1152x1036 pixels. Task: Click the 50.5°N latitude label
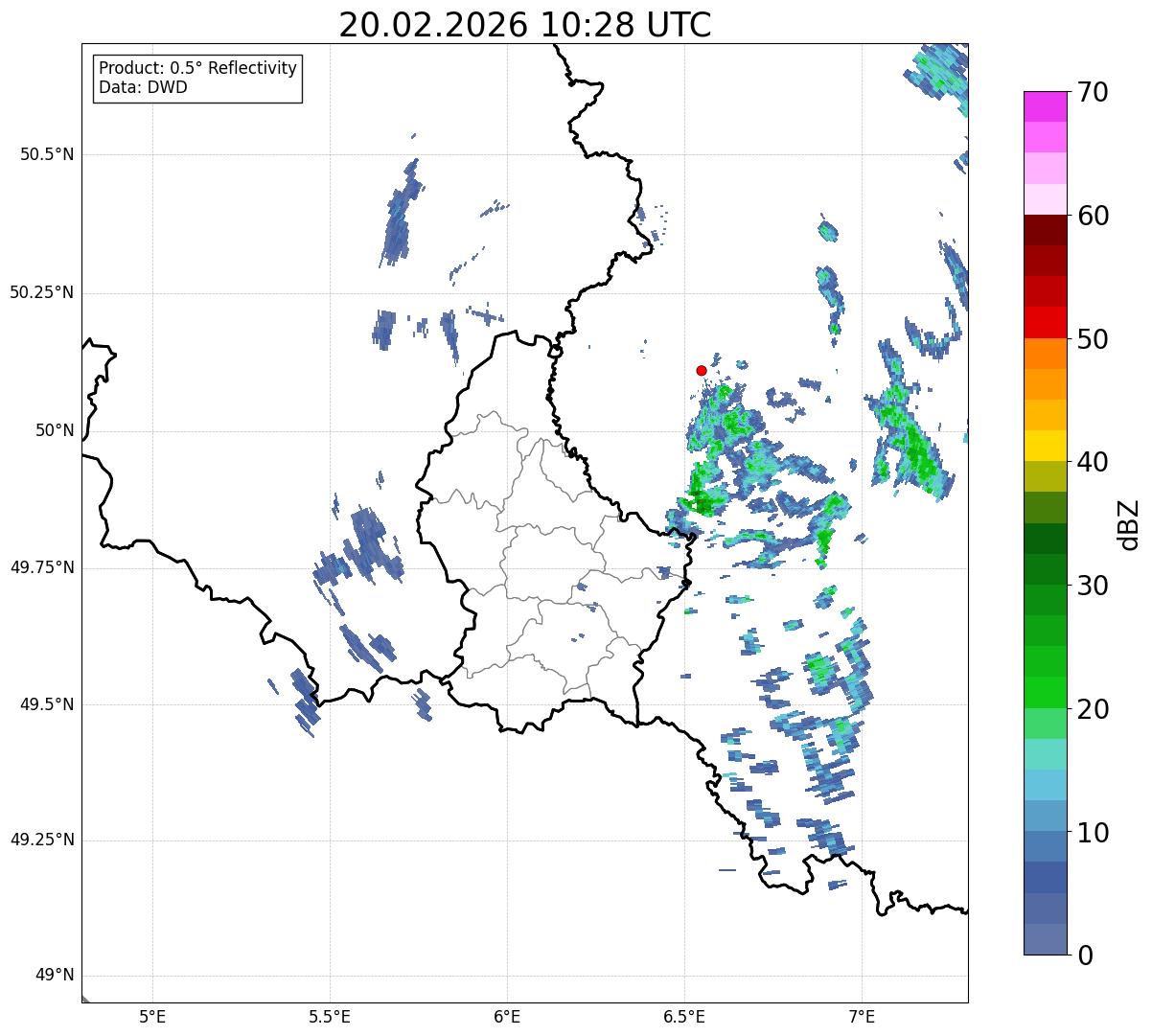[46, 154]
